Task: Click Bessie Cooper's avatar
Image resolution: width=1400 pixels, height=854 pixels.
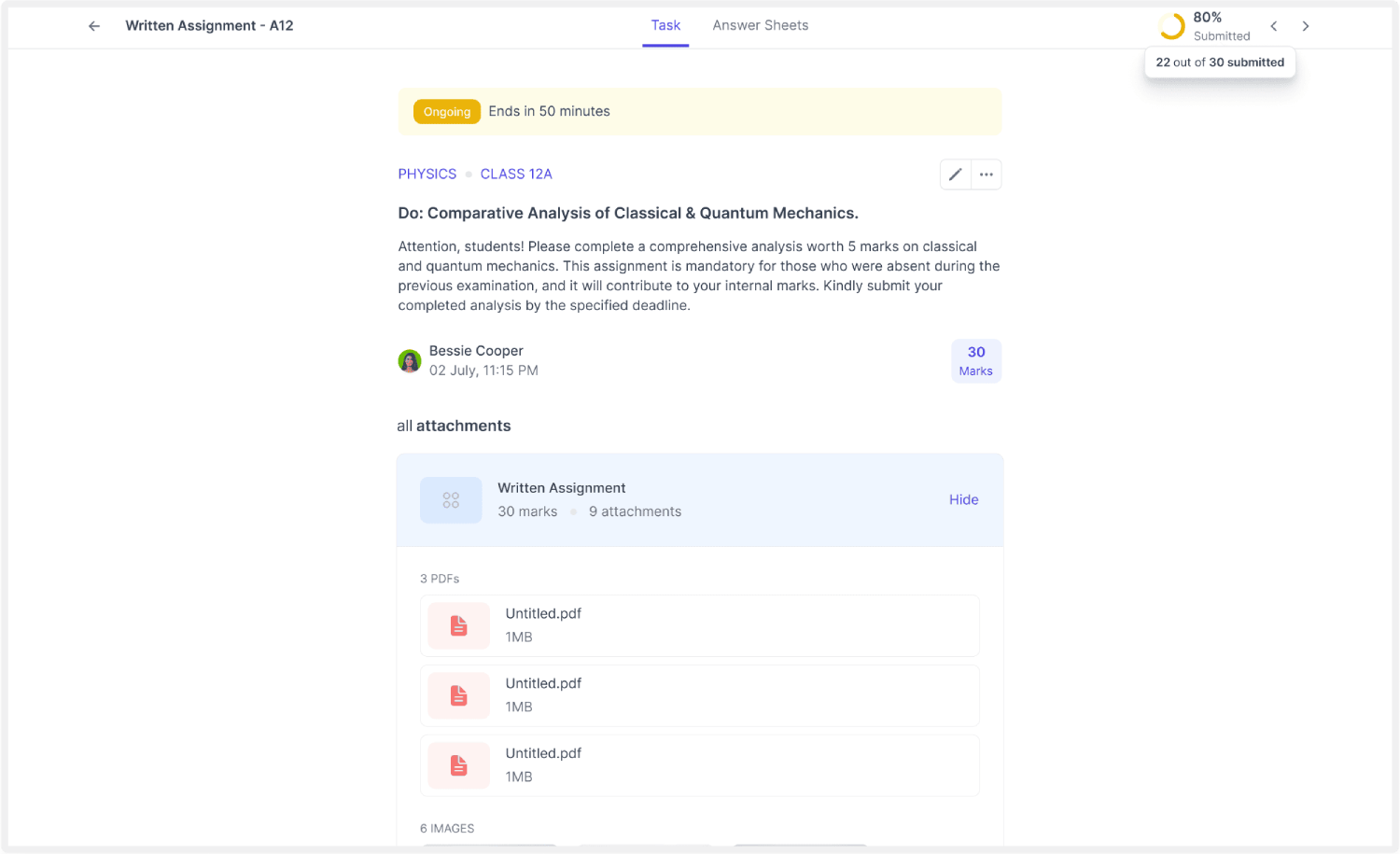Action: 409,361
